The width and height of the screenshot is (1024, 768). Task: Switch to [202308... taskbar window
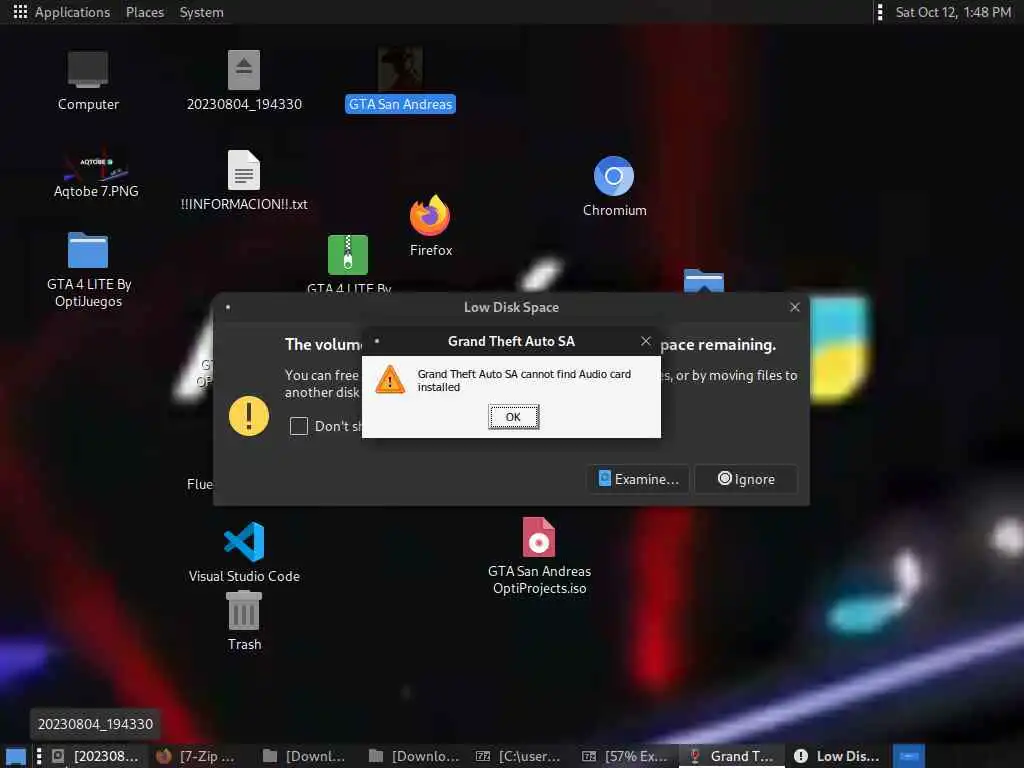coord(95,756)
